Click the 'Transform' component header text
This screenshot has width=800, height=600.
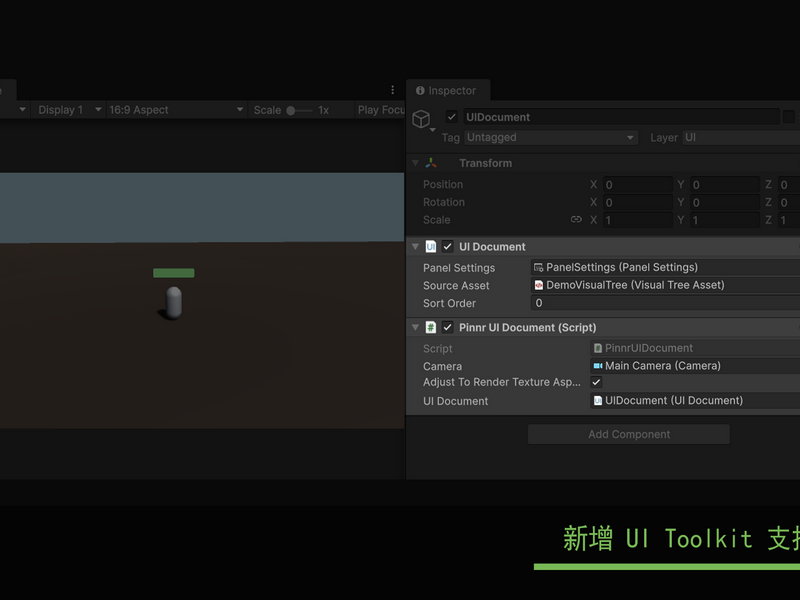coord(485,163)
